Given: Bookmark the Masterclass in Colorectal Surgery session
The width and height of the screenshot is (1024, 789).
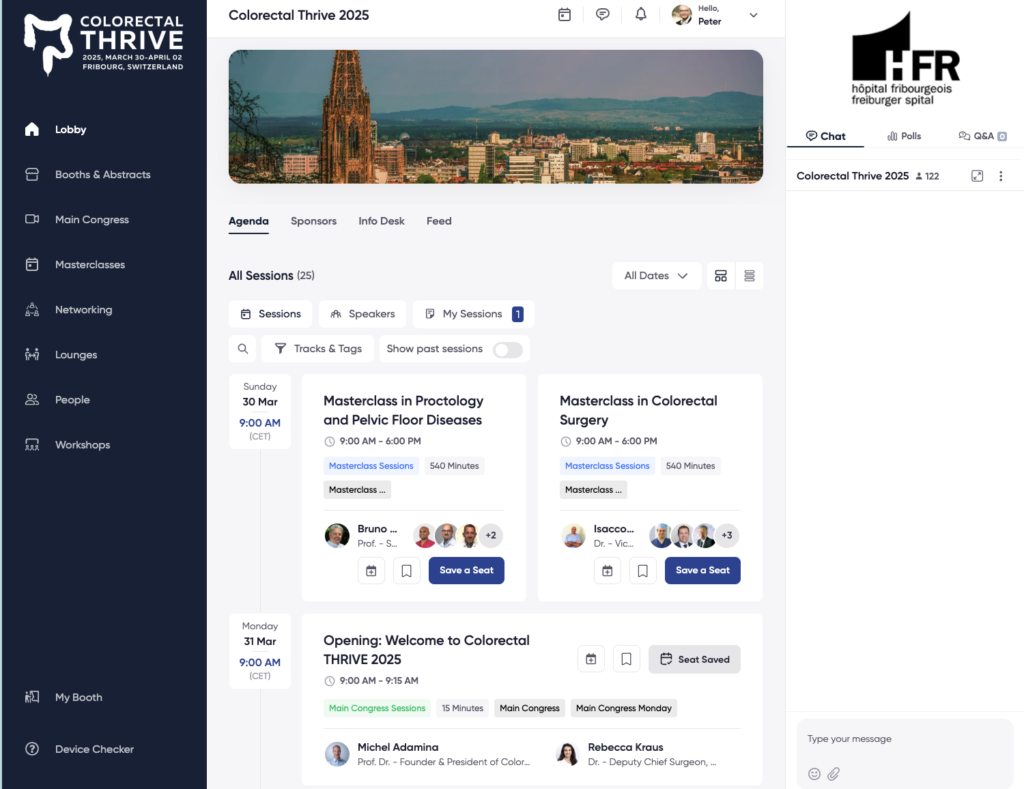Looking at the screenshot, I should point(643,571).
